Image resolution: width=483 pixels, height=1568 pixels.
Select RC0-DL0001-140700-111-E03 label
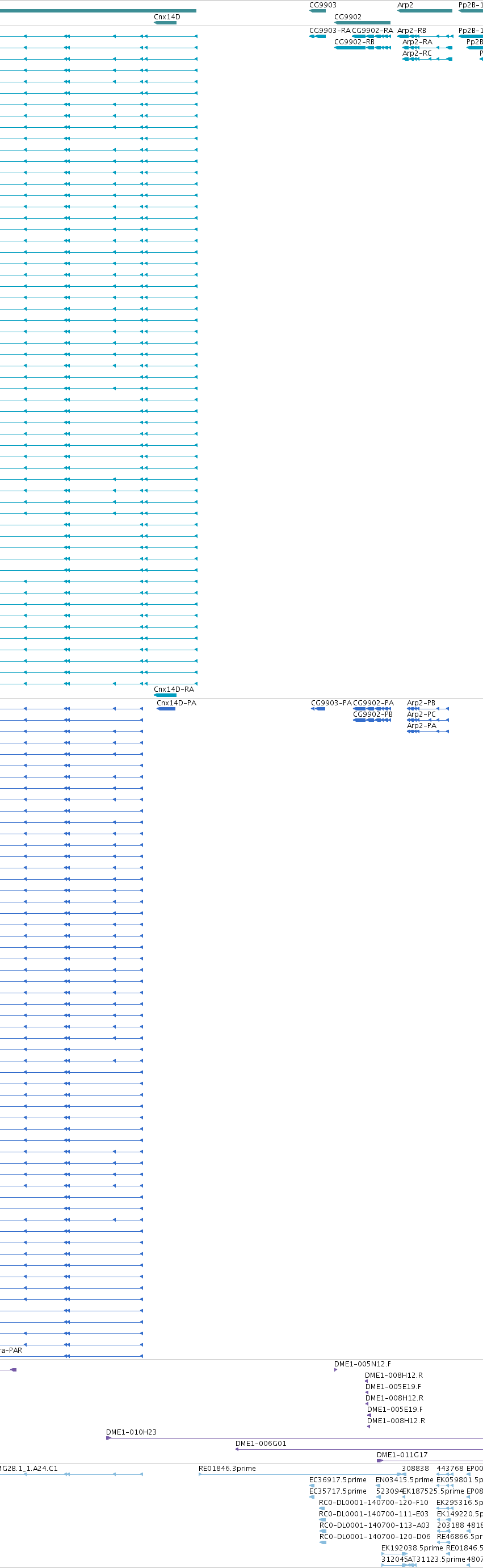(x=373, y=1514)
